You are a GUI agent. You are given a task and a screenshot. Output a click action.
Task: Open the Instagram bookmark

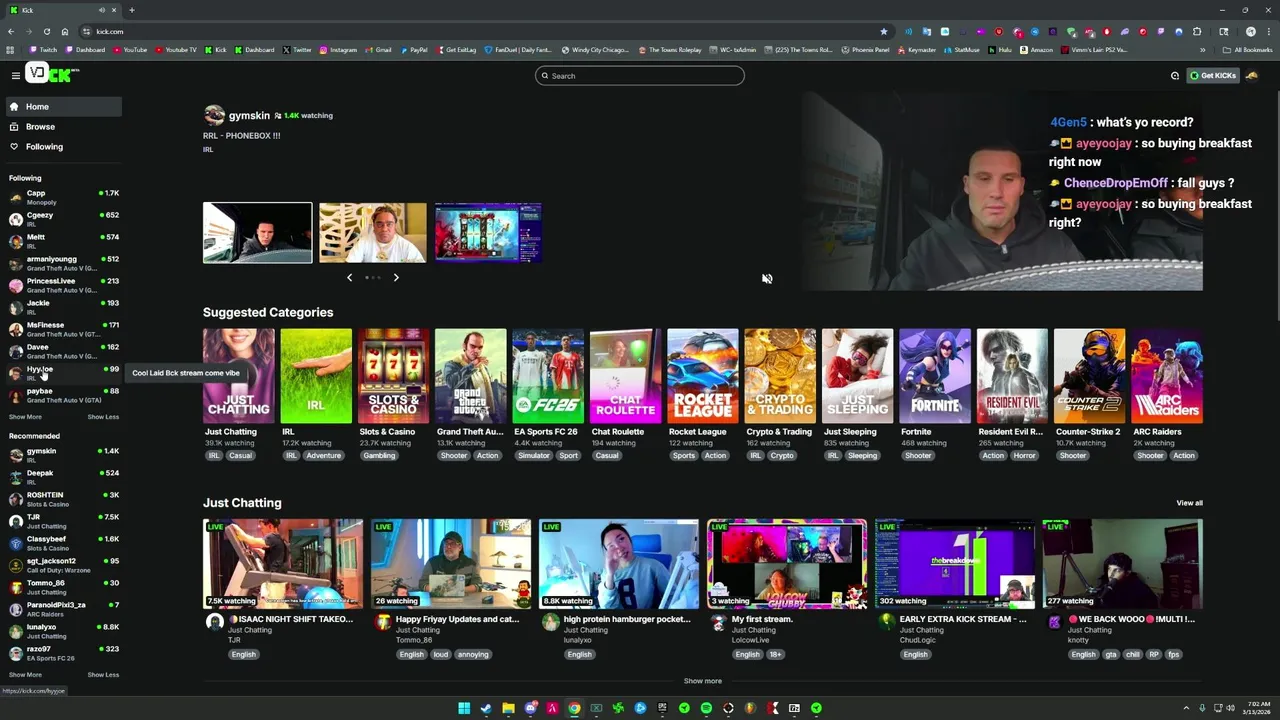(338, 50)
